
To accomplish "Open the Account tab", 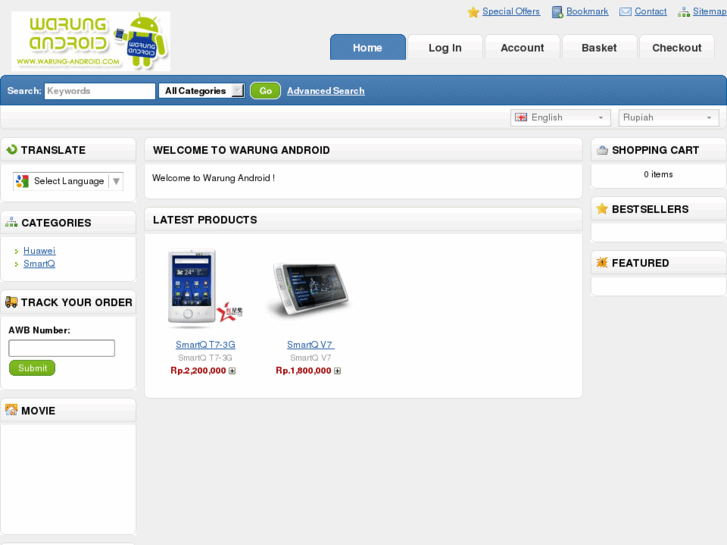I will click(x=522, y=47).
